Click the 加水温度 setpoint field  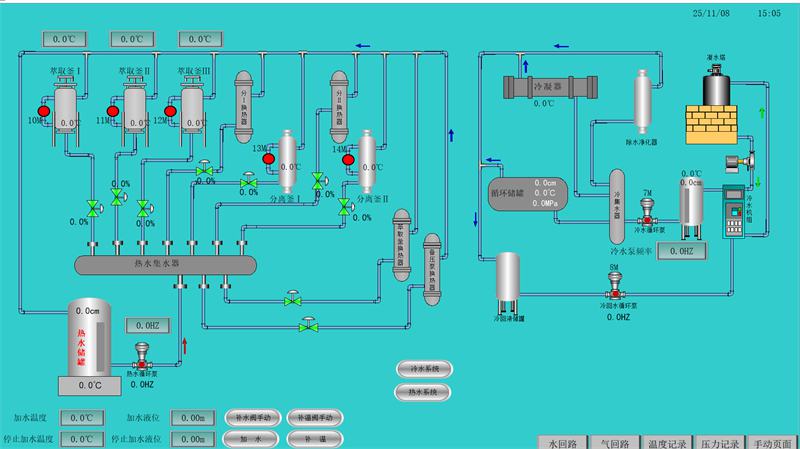(x=80, y=418)
